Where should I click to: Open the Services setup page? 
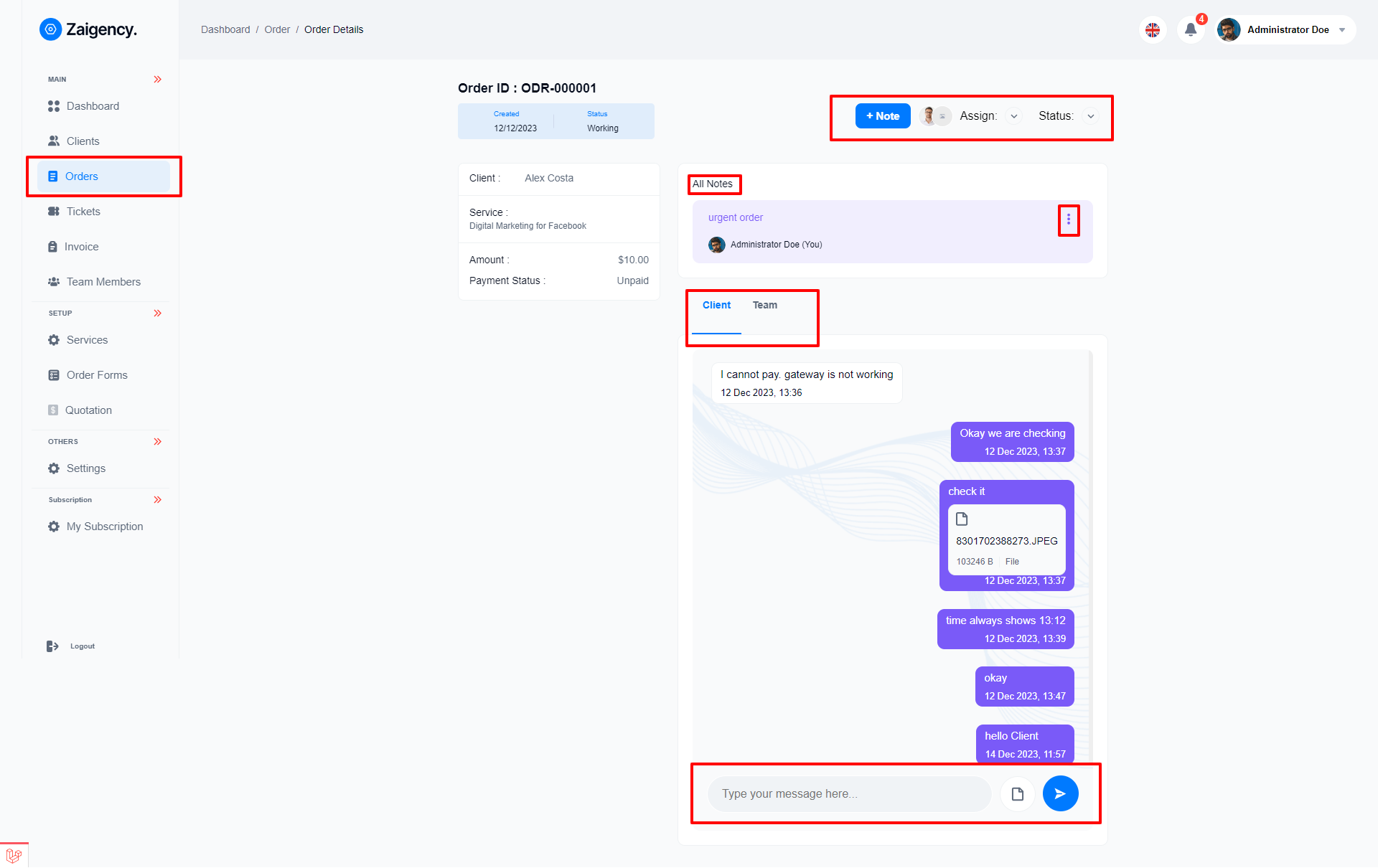[x=86, y=339]
